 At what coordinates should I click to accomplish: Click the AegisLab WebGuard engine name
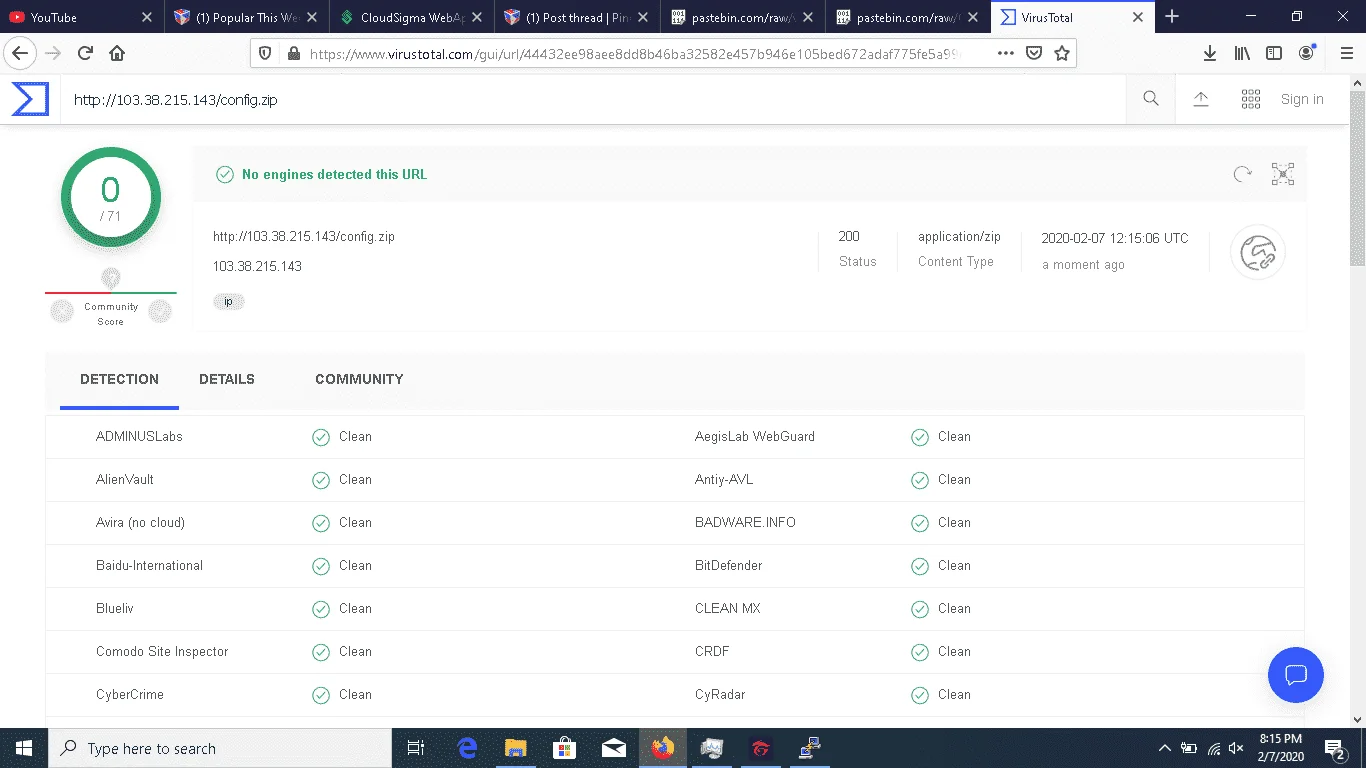point(755,436)
